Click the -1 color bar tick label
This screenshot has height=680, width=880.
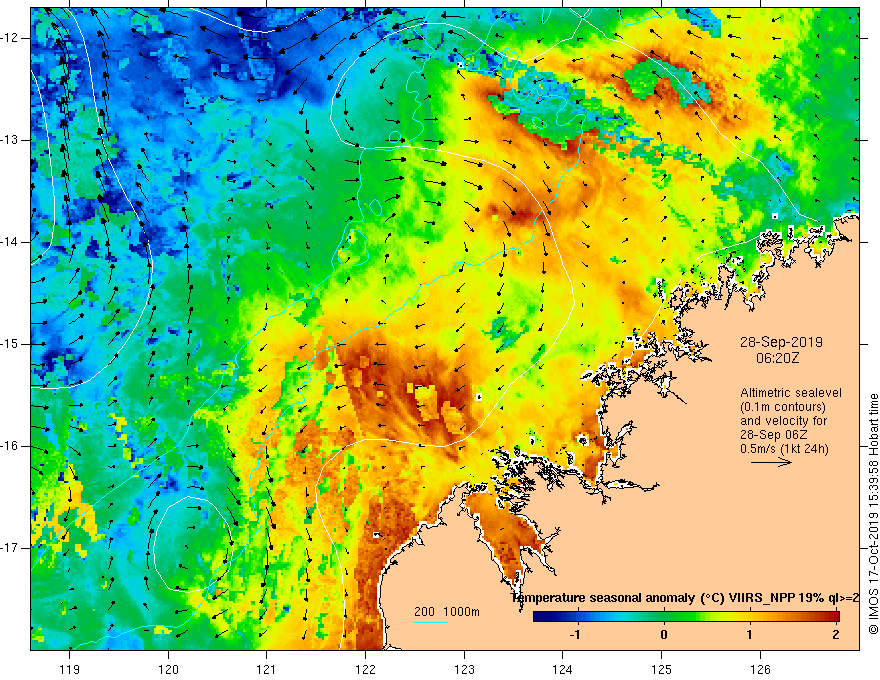(575, 635)
